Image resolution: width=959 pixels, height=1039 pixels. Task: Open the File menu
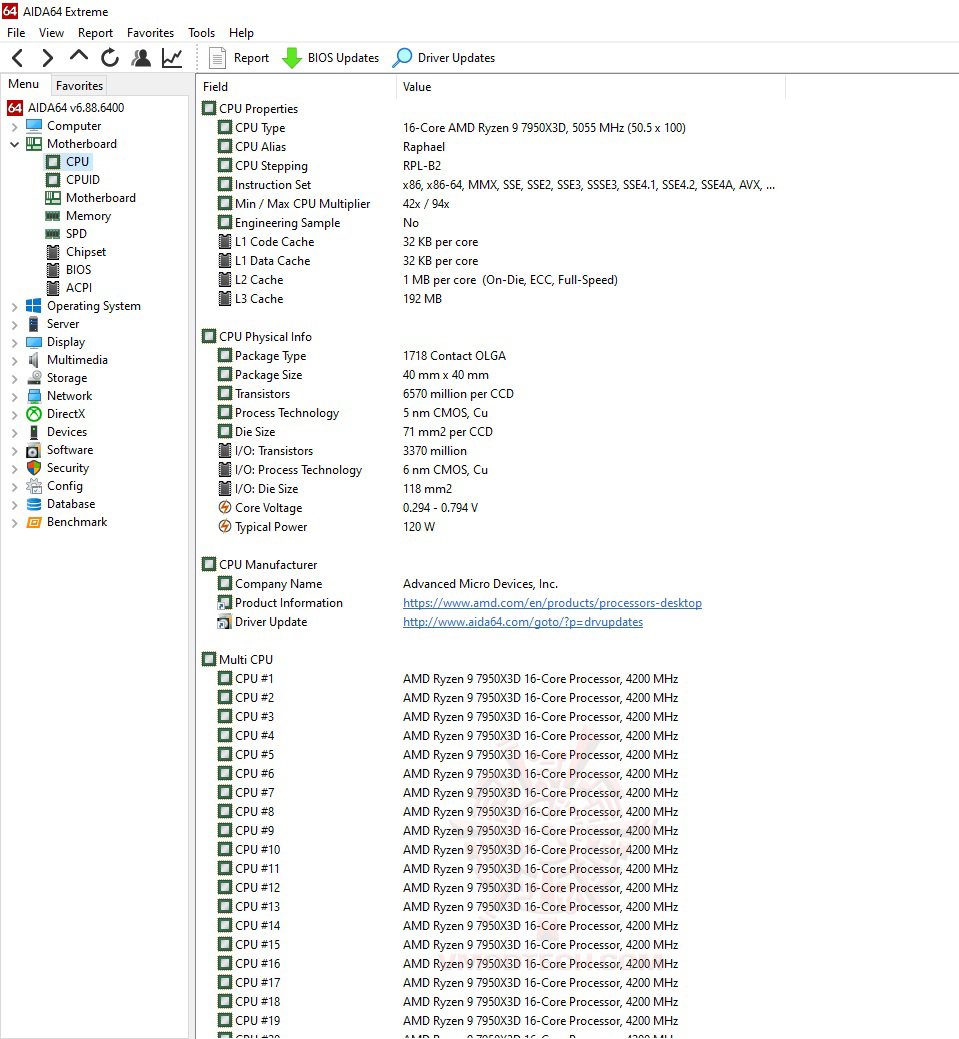pyautogui.click(x=16, y=32)
